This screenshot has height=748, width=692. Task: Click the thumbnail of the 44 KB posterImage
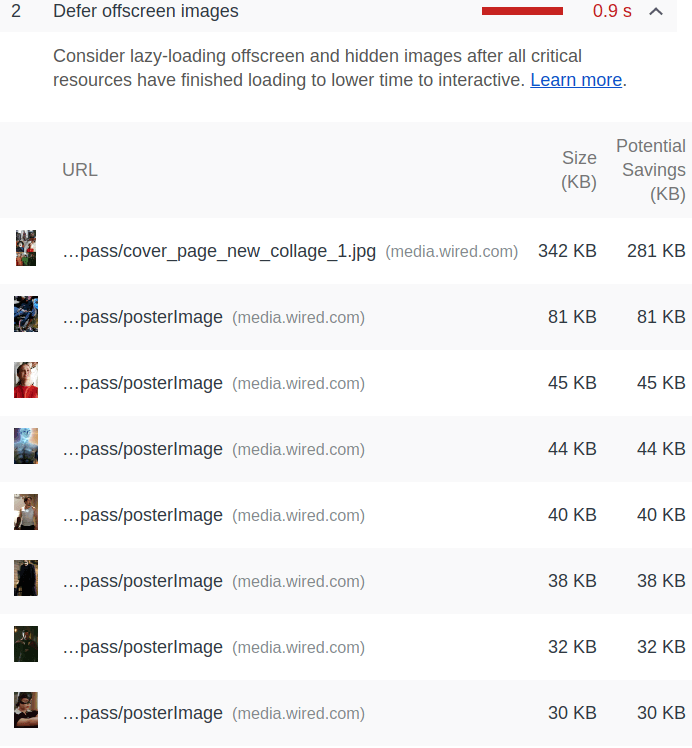pos(26,446)
